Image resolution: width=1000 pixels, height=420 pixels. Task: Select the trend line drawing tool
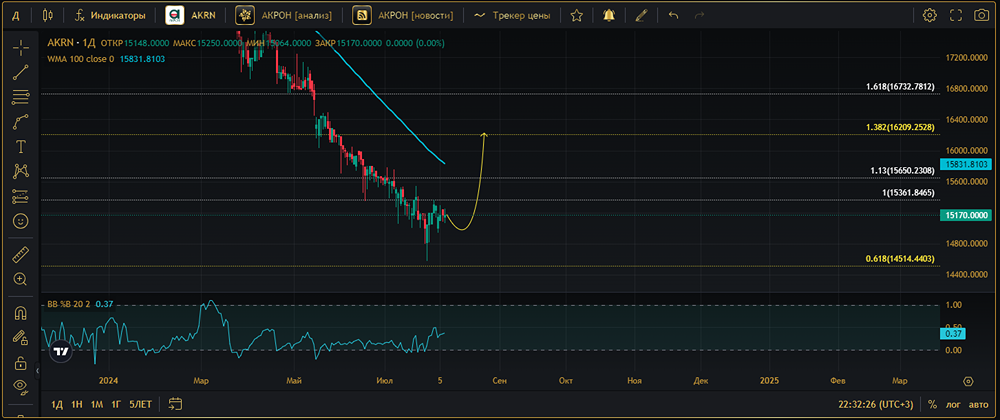20,72
